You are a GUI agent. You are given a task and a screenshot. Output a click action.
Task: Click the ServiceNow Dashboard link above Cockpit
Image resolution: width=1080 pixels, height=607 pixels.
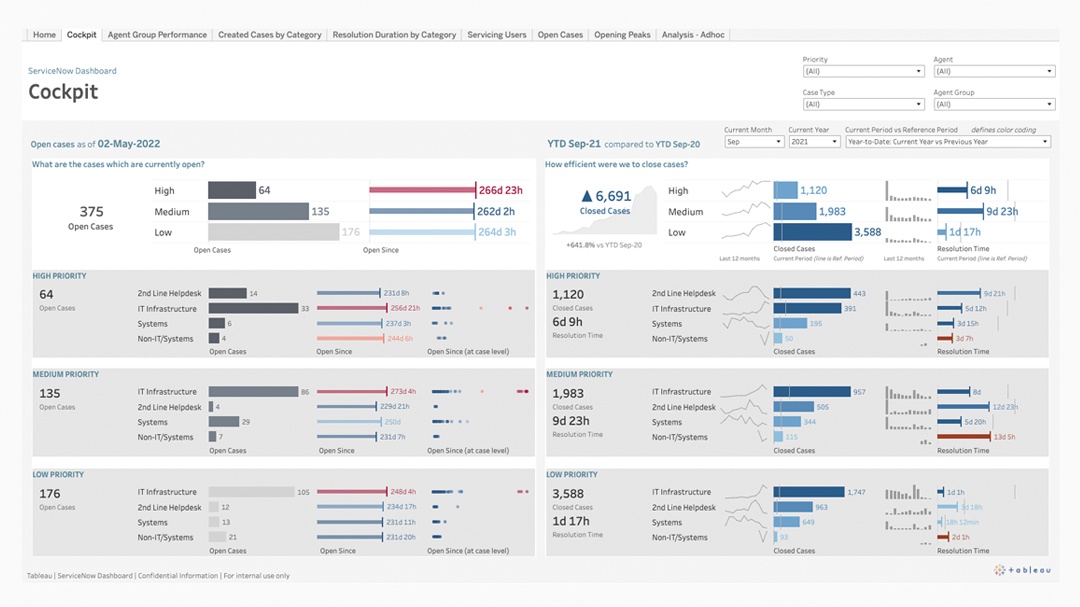72,71
